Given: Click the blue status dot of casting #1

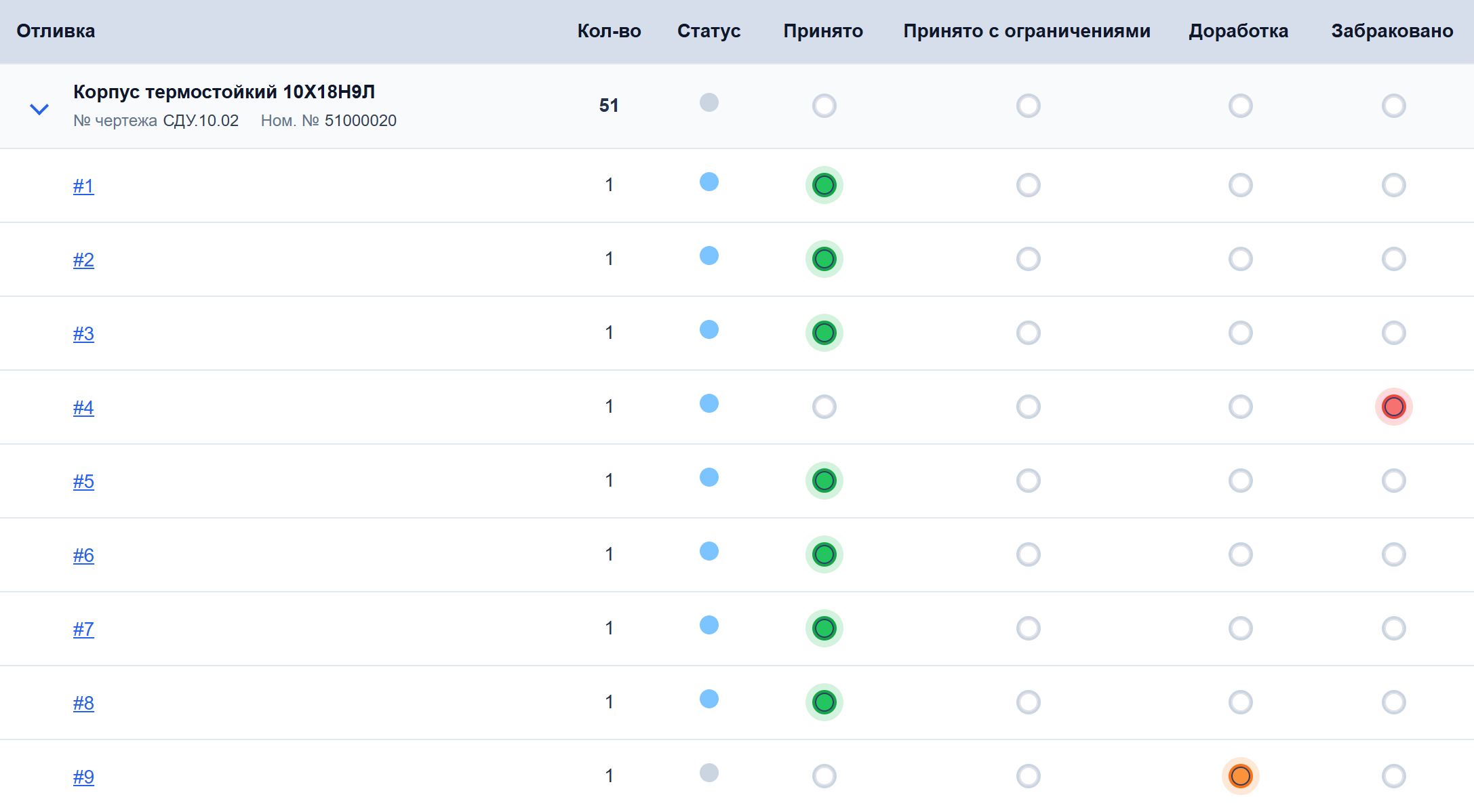Looking at the screenshot, I should point(709,182).
